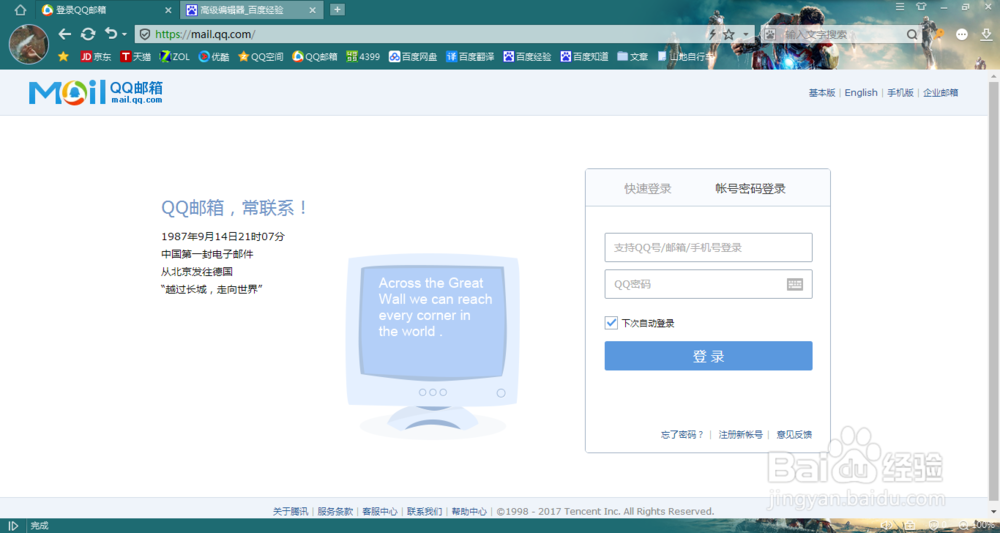Viewport: 1000px width, 533px height.
Task: Click the 登录 button
Action: 709,356
